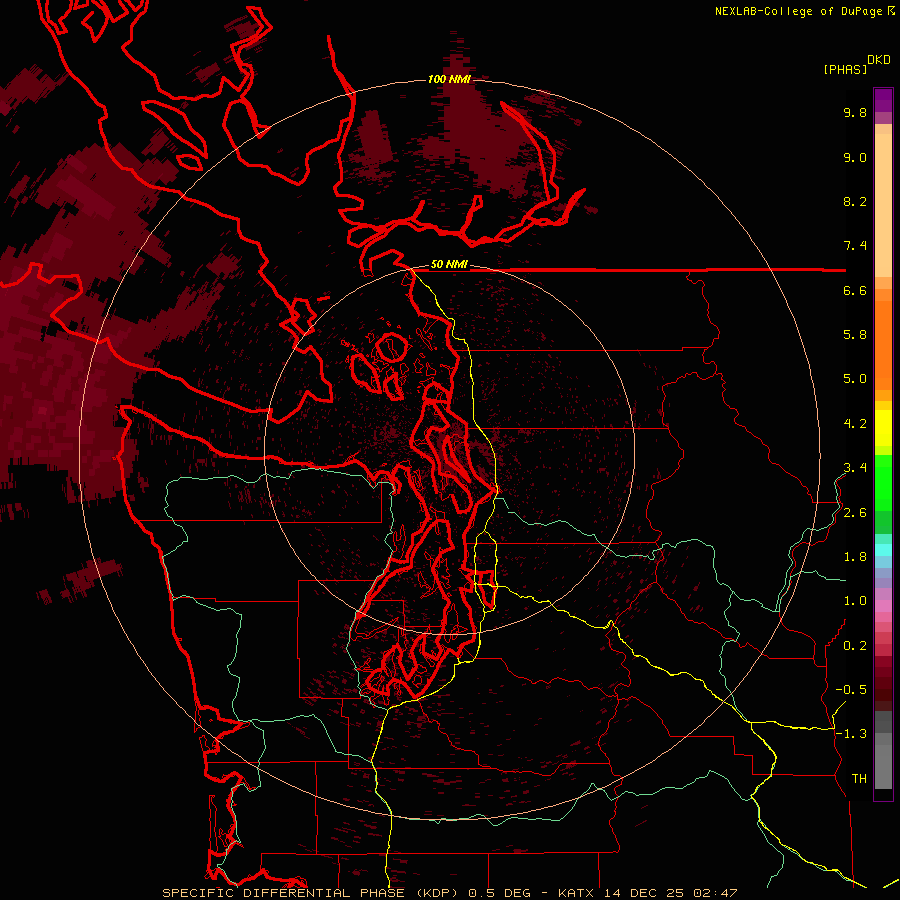Click the TH legend label

coord(859,779)
